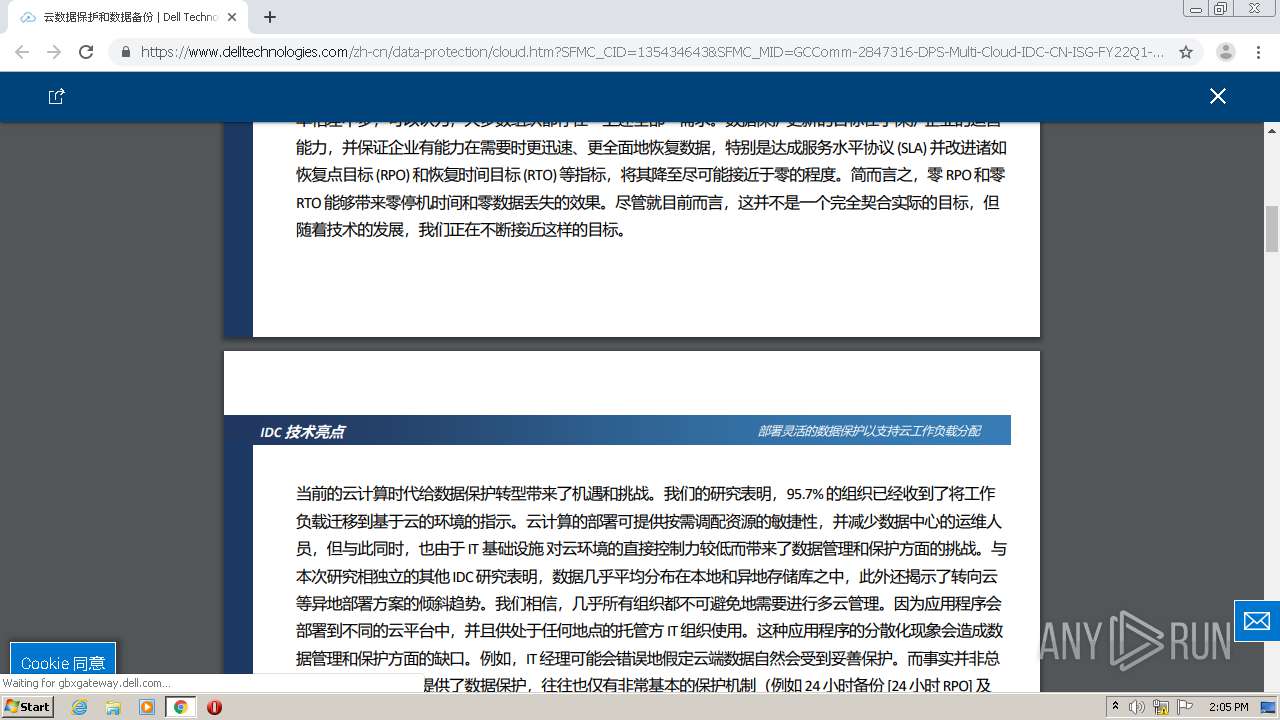Open a new browser tab
This screenshot has height=720, width=1280.
point(270,17)
